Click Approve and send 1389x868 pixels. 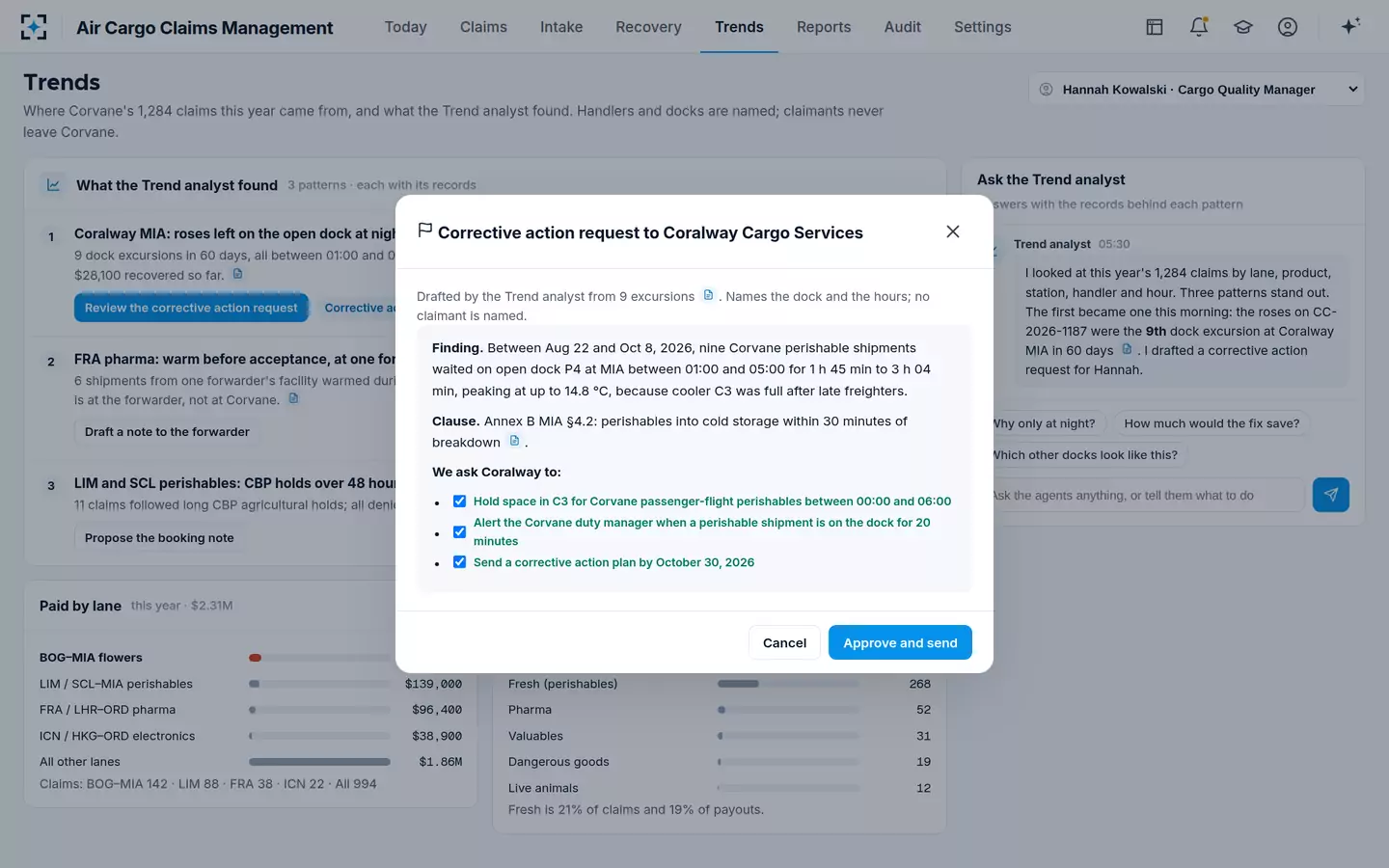[x=900, y=642]
